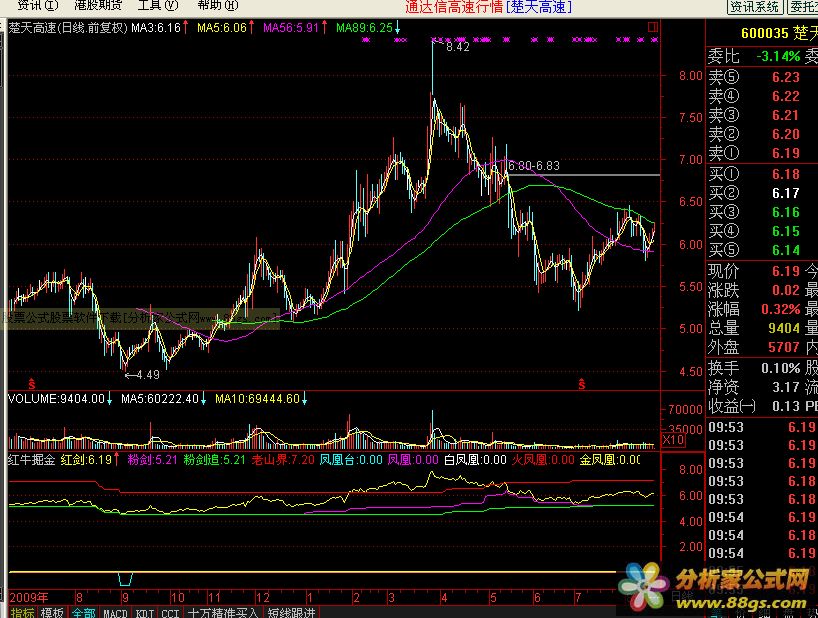
Task: Click the 委比 -3.14% row
Action: click(x=762, y=56)
